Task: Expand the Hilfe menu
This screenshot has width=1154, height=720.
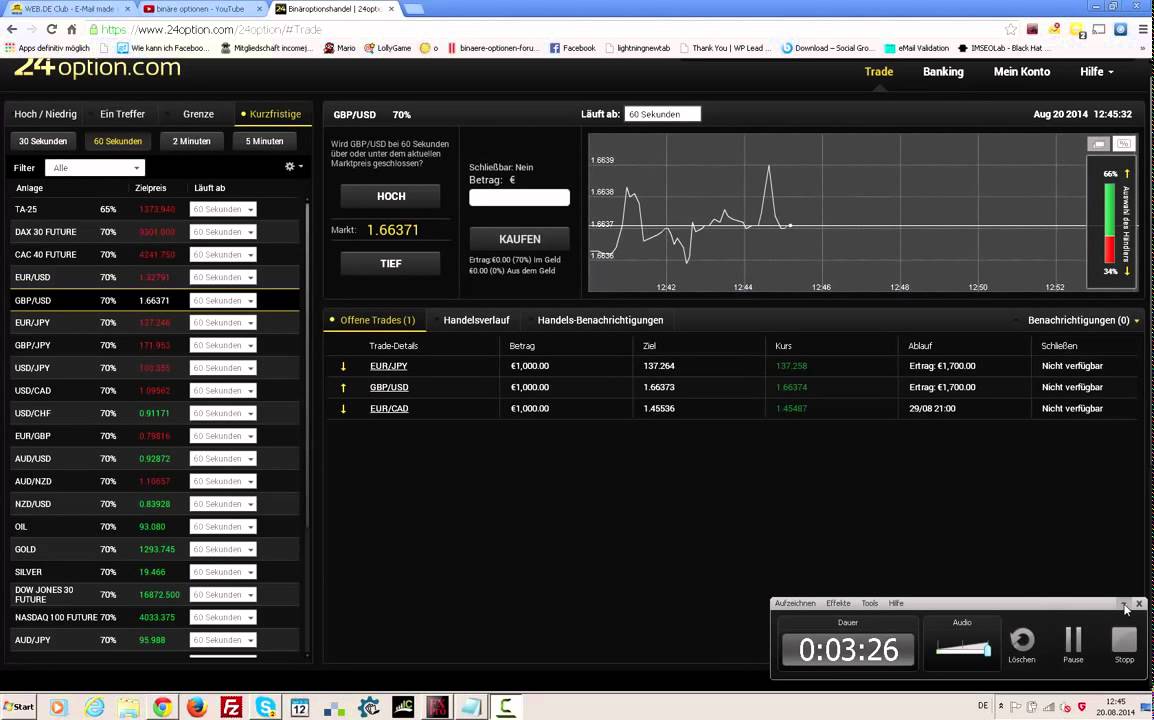Action: [x=1097, y=71]
